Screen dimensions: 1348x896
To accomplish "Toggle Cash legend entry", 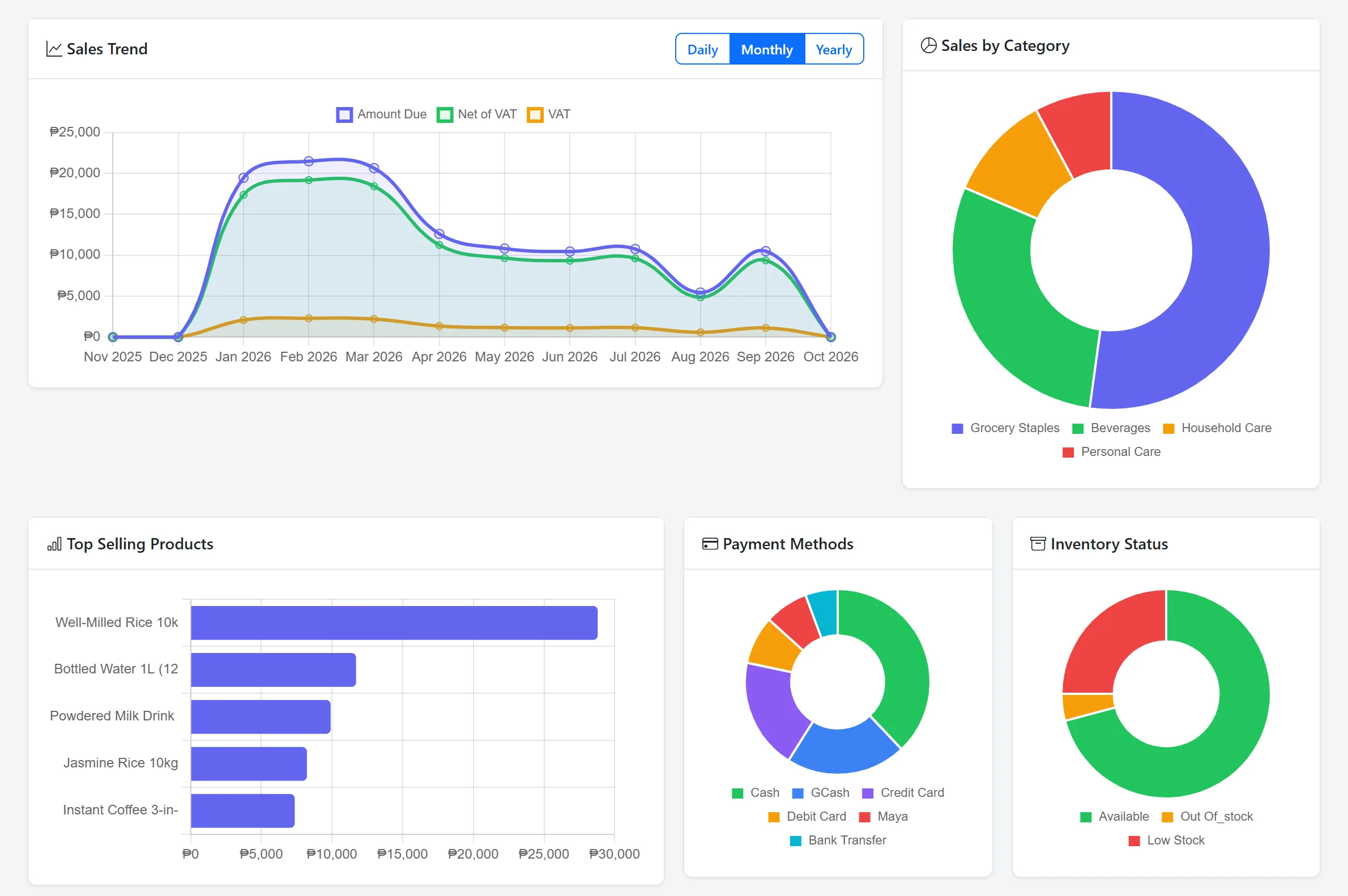I will [756, 793].
